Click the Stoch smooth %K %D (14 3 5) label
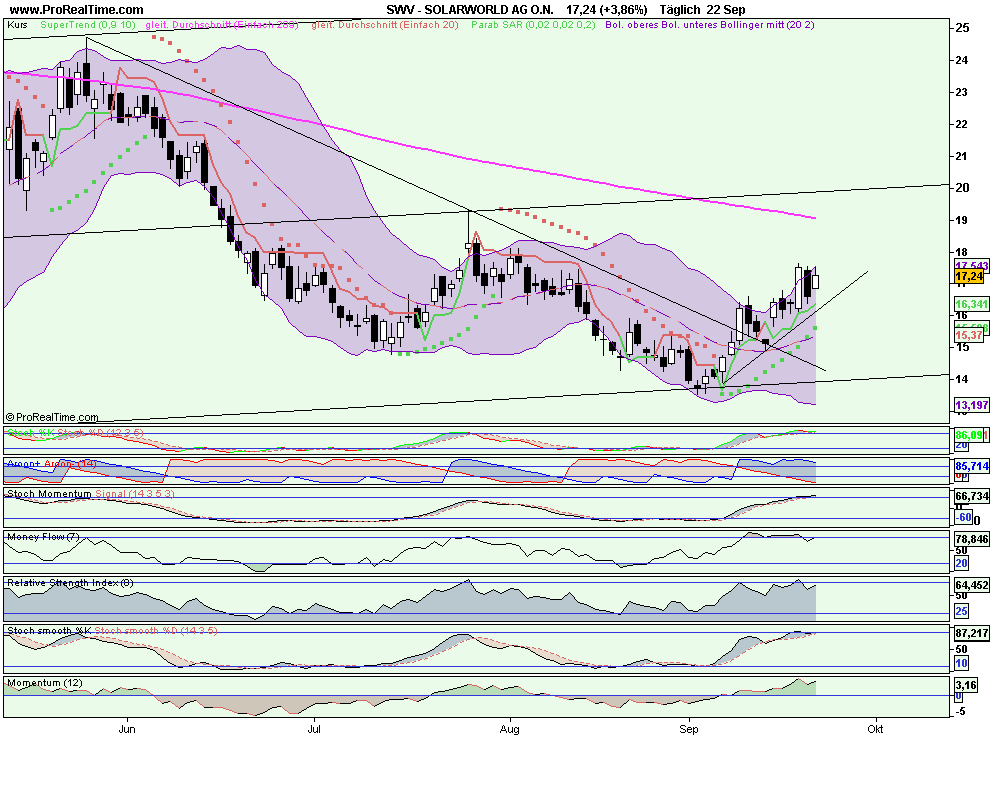Image resolution: width=1000 pixels, height=800 pixels. click(x=112, y=630)
